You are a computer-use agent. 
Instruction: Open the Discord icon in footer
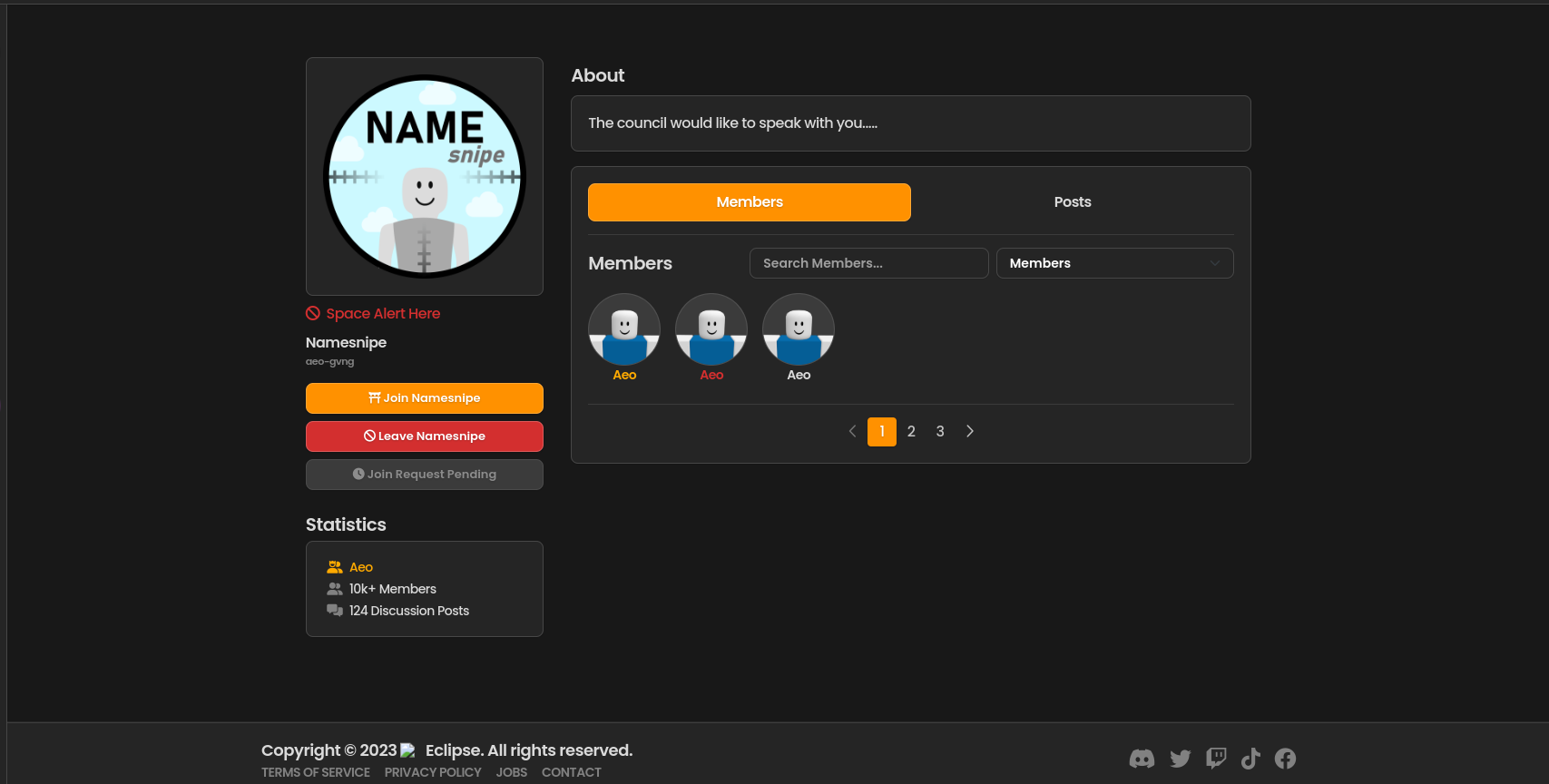1142,759
